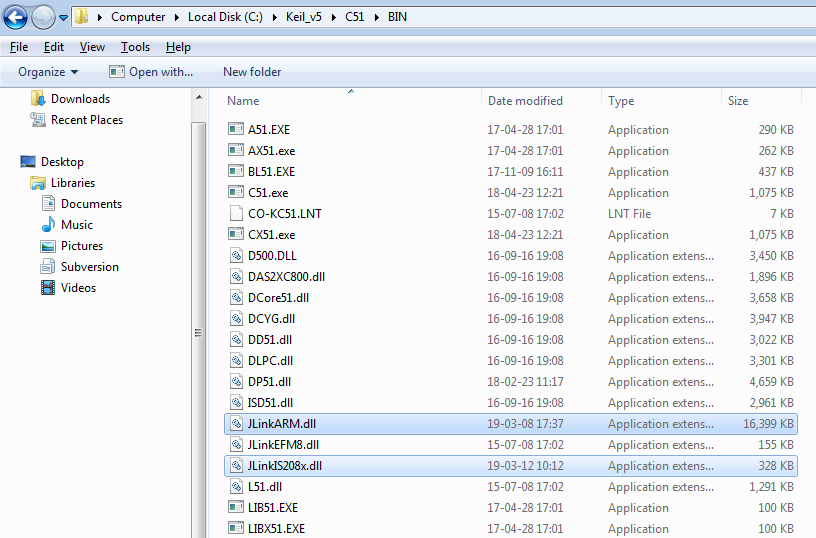Screen dimensions: 816x538
Task: Open Subversion in the Libraries tree
Action: 89,267
